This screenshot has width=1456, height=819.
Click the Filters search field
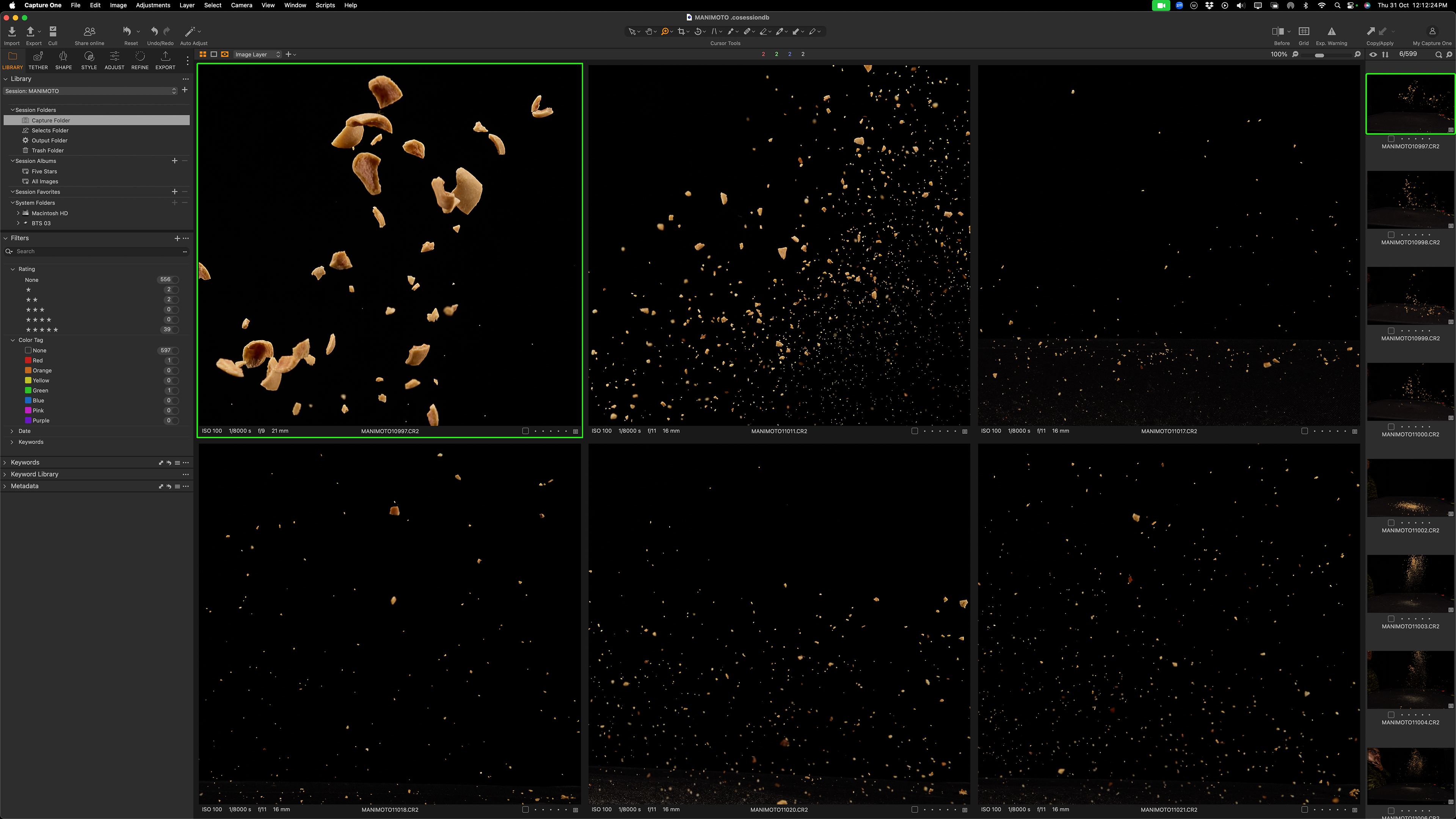(x=96, y=251)
